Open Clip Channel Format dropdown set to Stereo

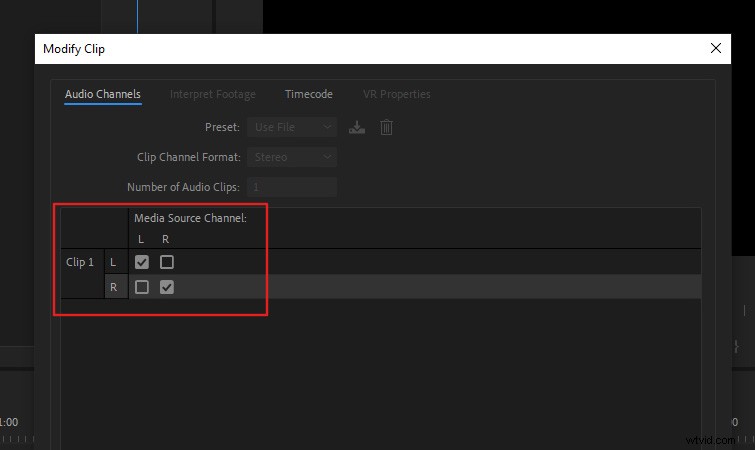coord(292,157)
